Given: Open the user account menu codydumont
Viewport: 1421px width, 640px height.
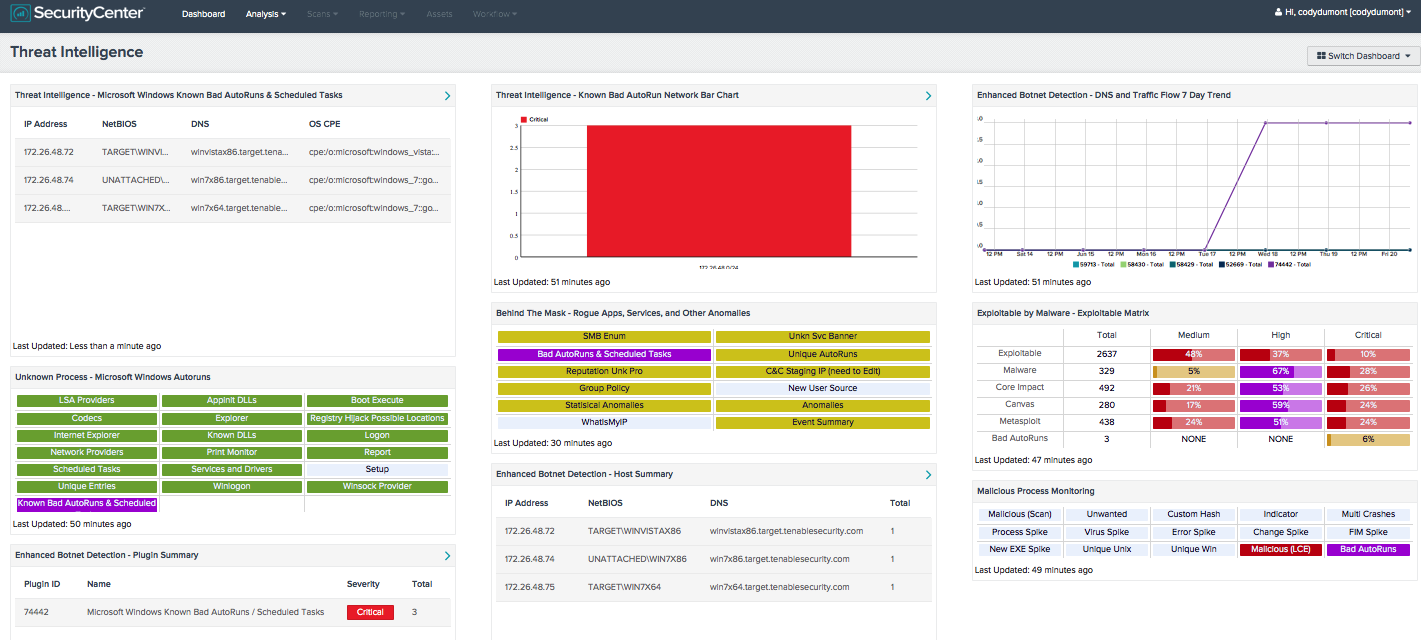Looking at the screenshot, I should [1344, 13].
